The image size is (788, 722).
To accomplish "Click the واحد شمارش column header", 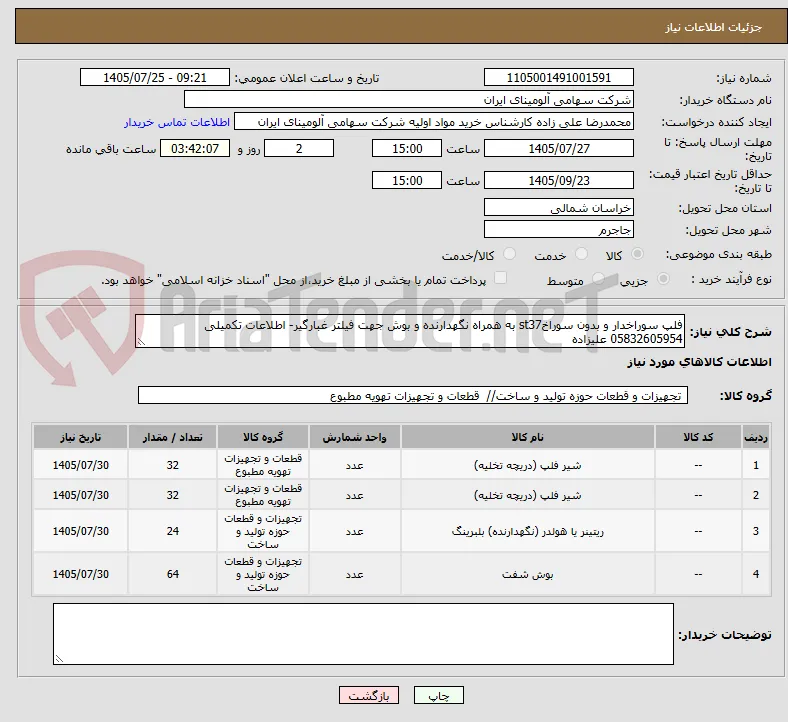I will pos(354,437).
